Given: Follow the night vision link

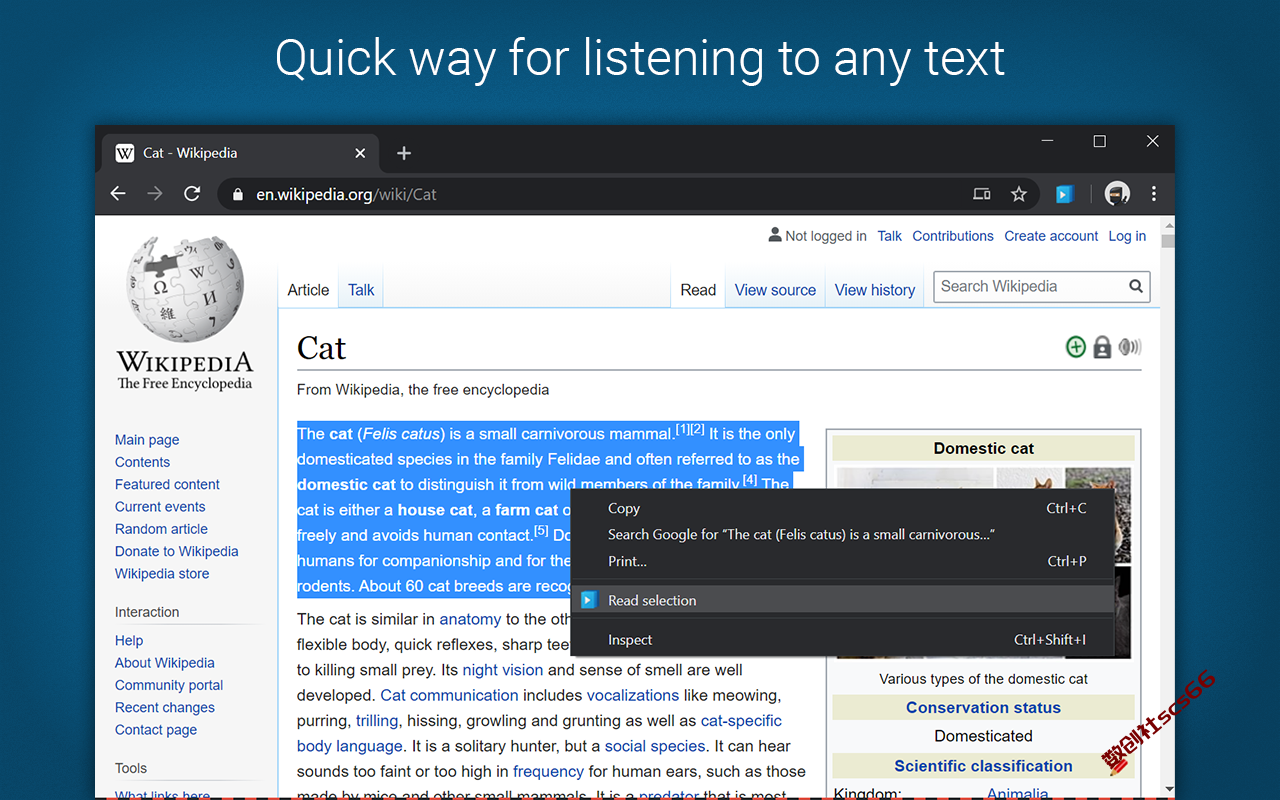Looking at the screenshot, I should pyautogui.click(x=503, y=670).
